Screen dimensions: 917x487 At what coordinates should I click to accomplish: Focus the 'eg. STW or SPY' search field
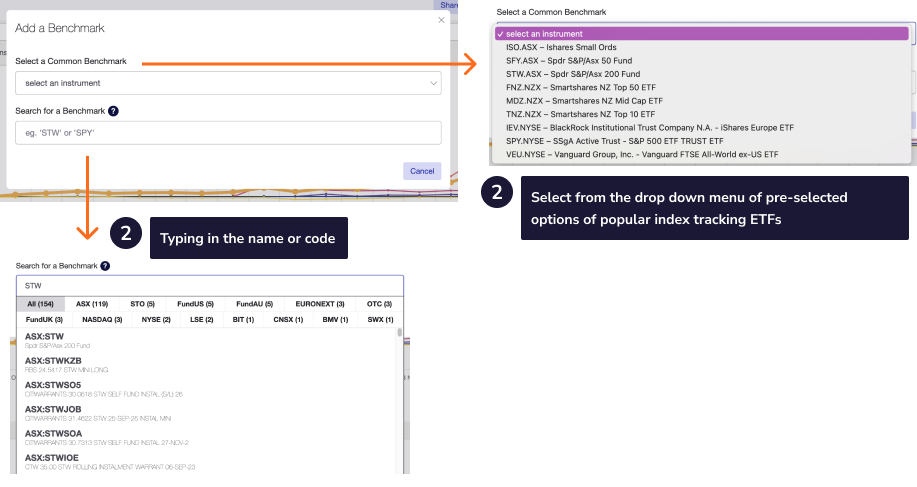point(228,133)
